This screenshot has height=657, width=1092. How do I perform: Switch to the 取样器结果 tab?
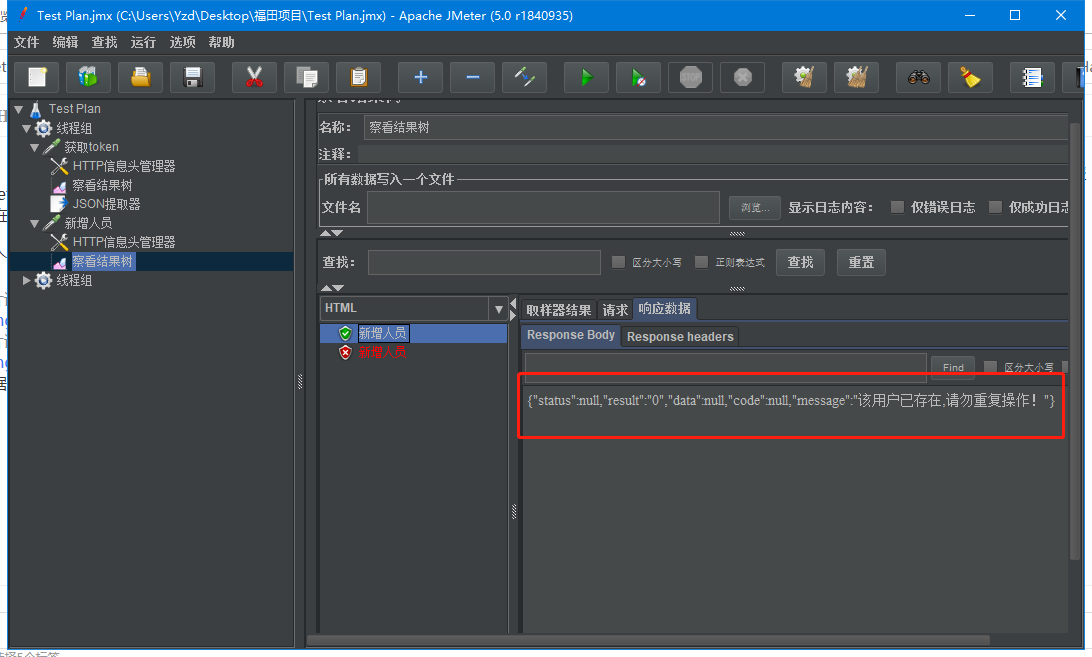pyautogui.click(x=559, y=310)
